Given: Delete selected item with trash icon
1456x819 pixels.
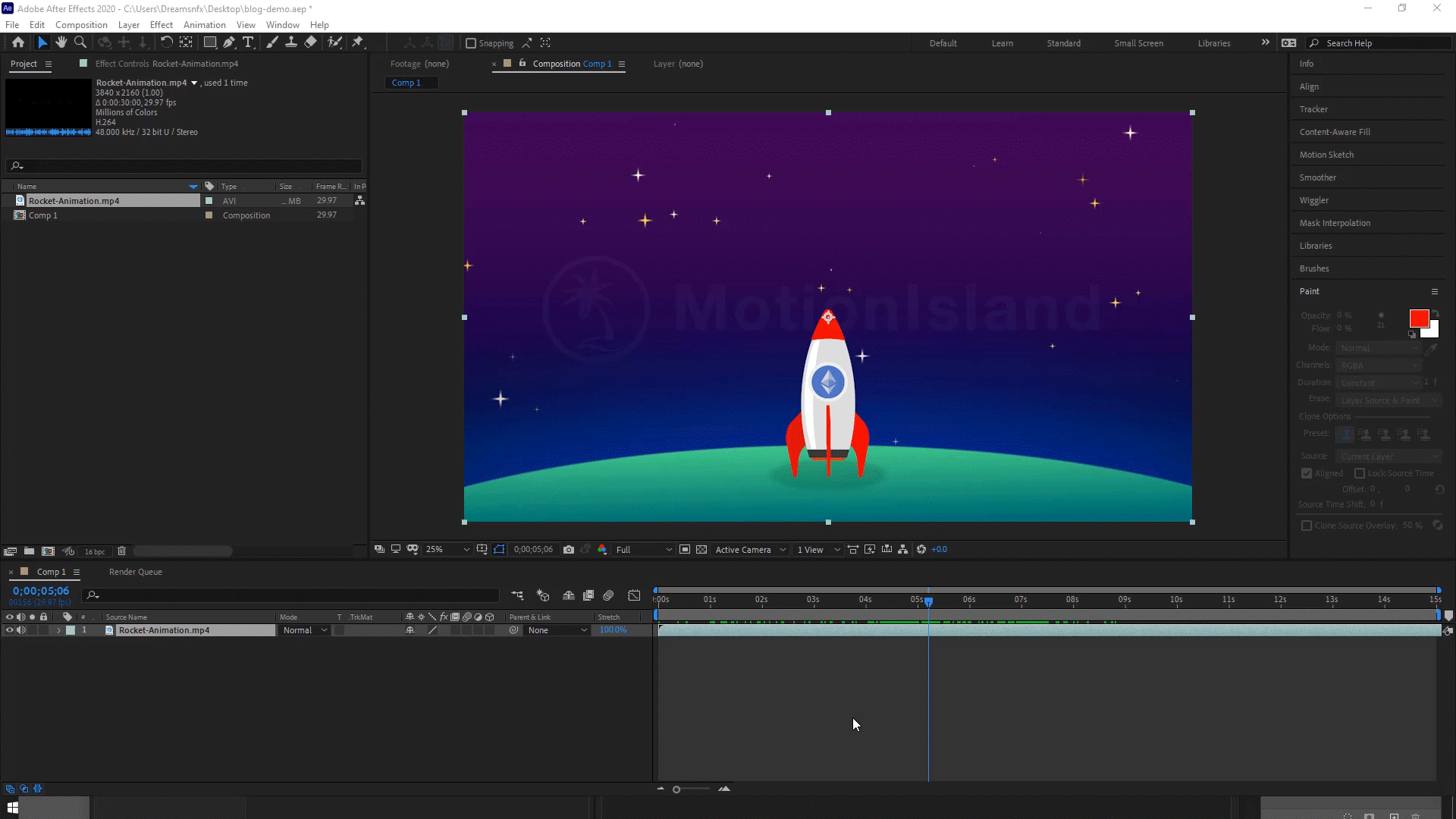Looking at the screenshot, I should (x=121, y=551).
